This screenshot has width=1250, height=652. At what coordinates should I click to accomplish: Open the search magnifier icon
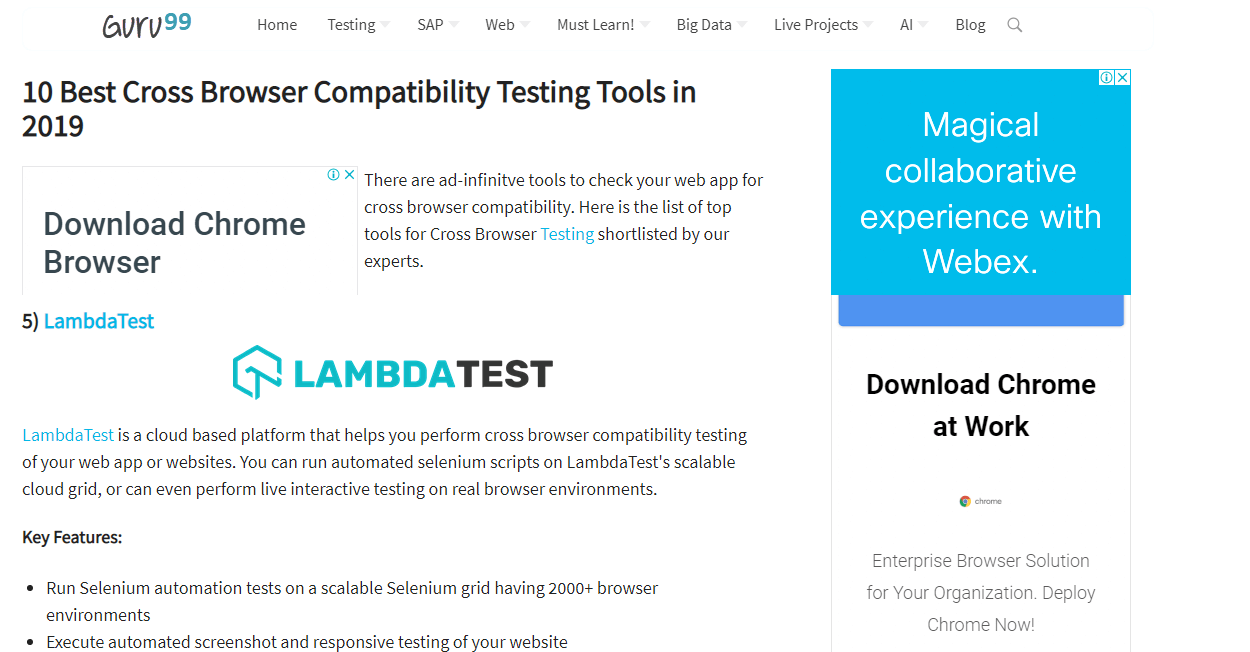pyautogui.click(x=1014, y=25)
